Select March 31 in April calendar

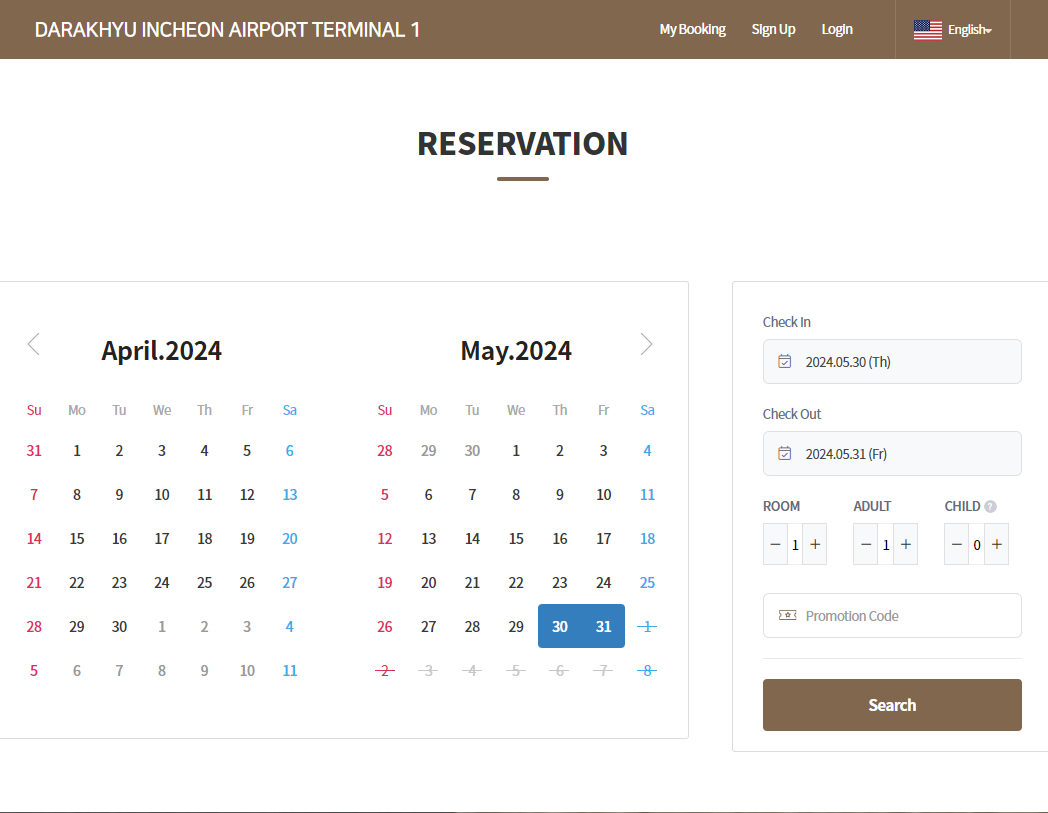coord(34,451)
